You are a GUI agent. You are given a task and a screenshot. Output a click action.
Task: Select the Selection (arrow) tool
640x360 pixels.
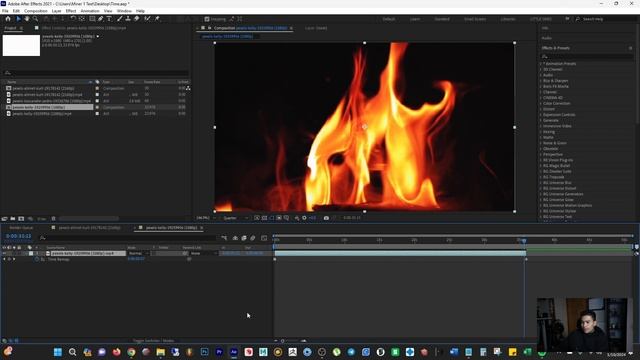pos(18,19)
